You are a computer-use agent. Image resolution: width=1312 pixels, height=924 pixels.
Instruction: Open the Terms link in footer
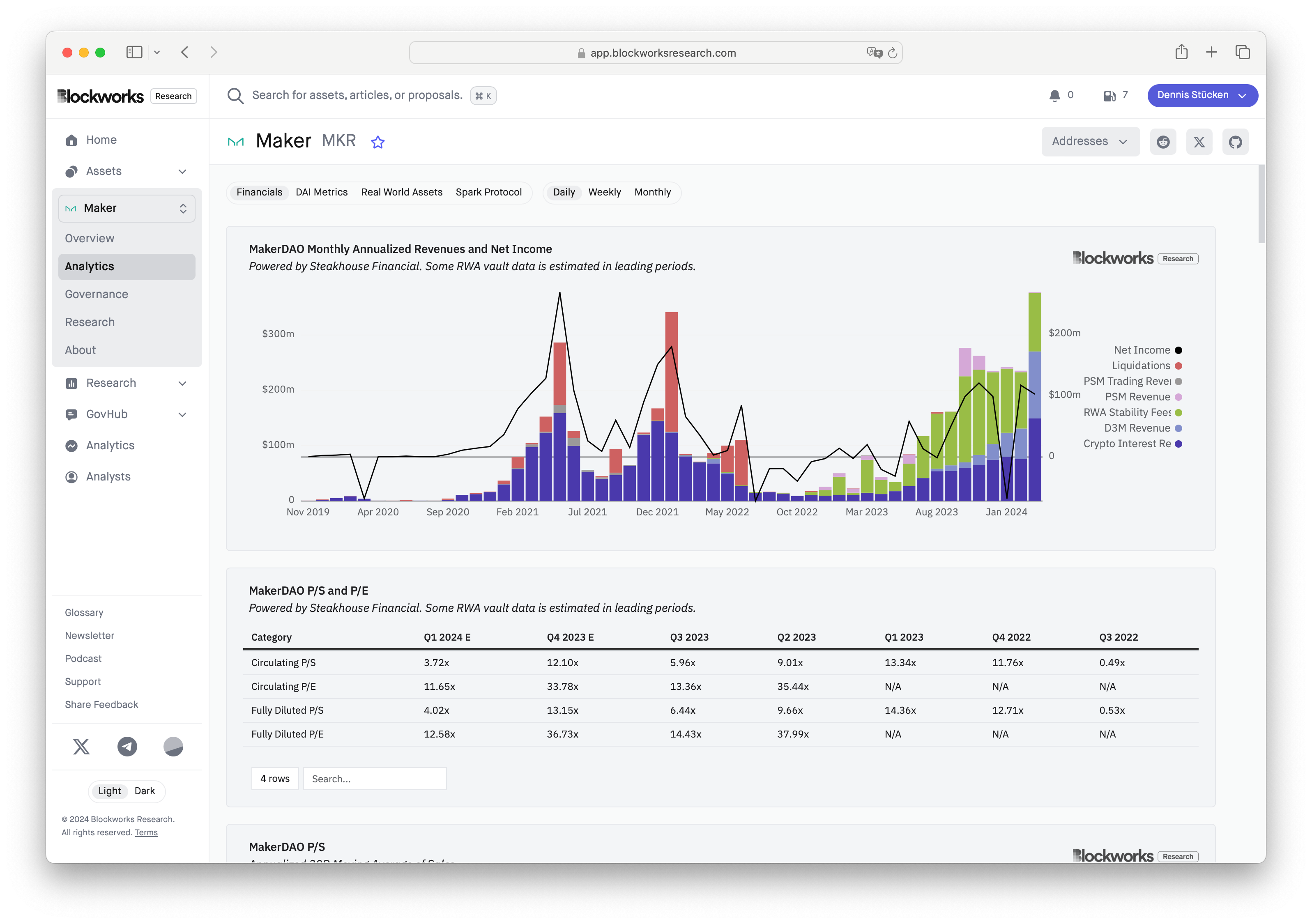point(146,832)
